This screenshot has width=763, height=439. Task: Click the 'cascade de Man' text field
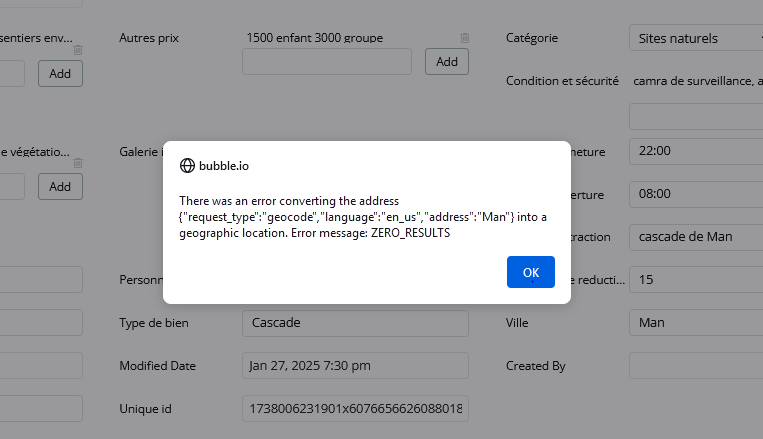(695, 237)
